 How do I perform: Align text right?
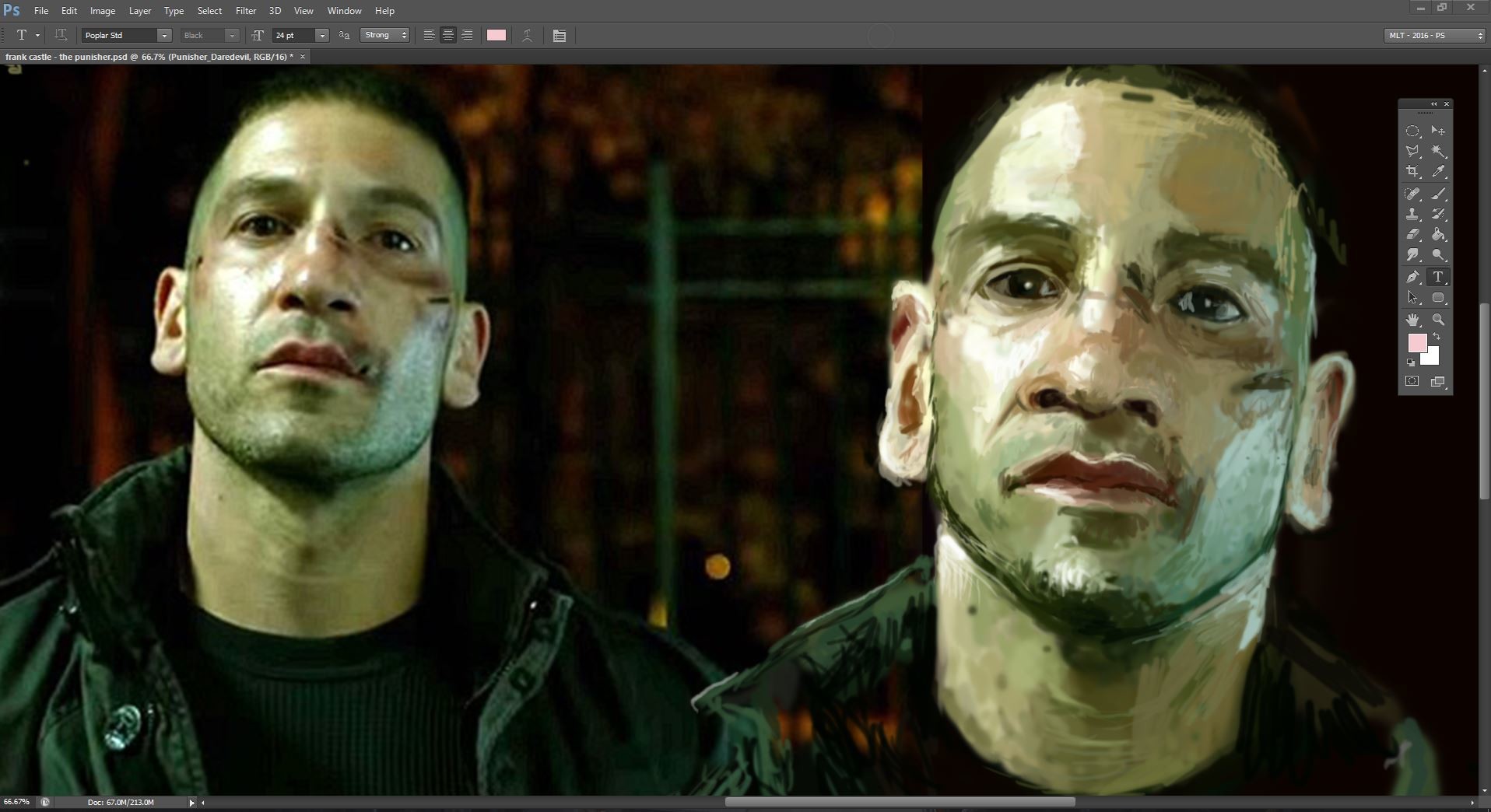point(467,35)
